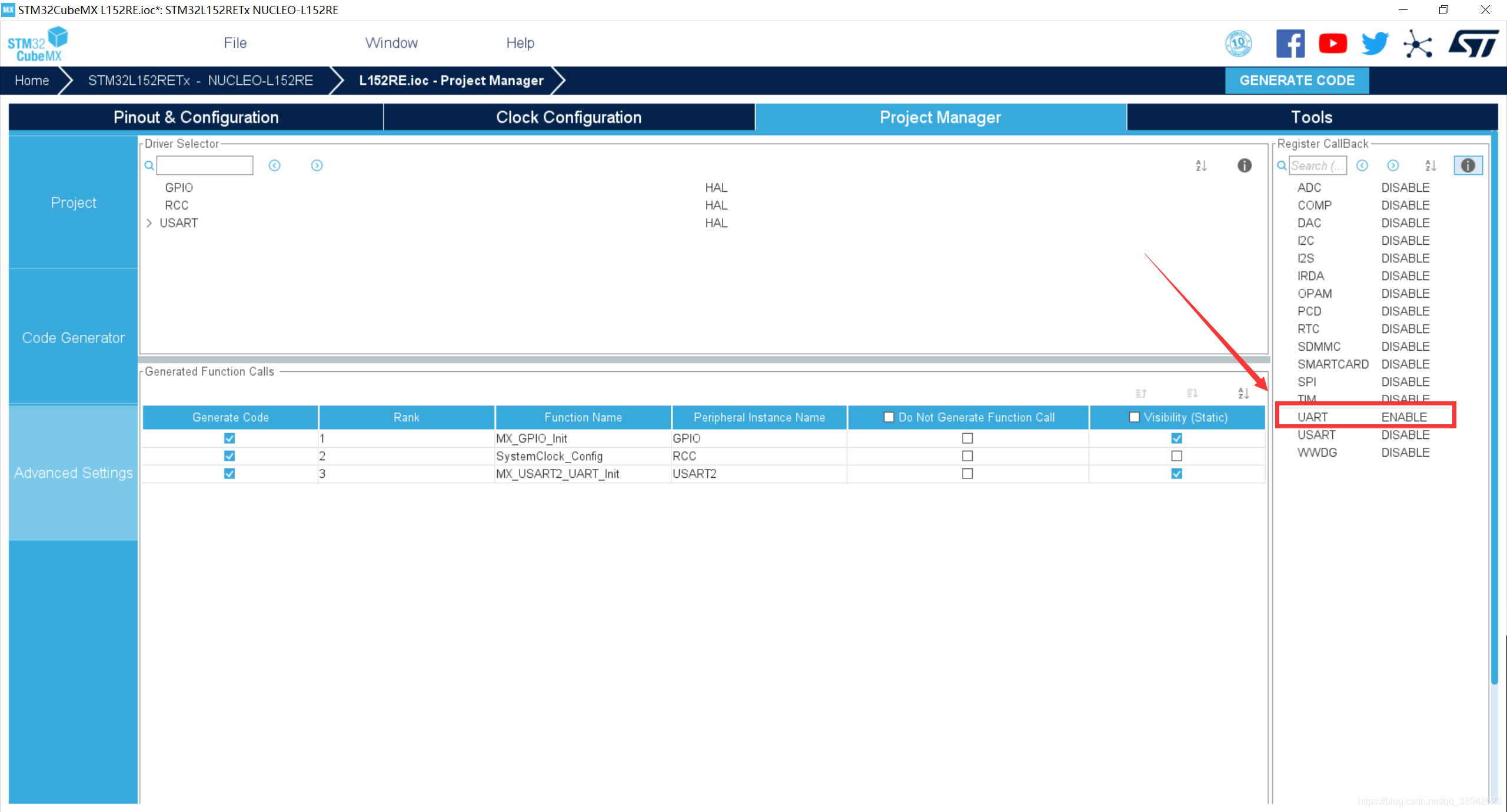Open the File menu
The width and height of the screenshot is (1507, 812).
tap(235, 43)
